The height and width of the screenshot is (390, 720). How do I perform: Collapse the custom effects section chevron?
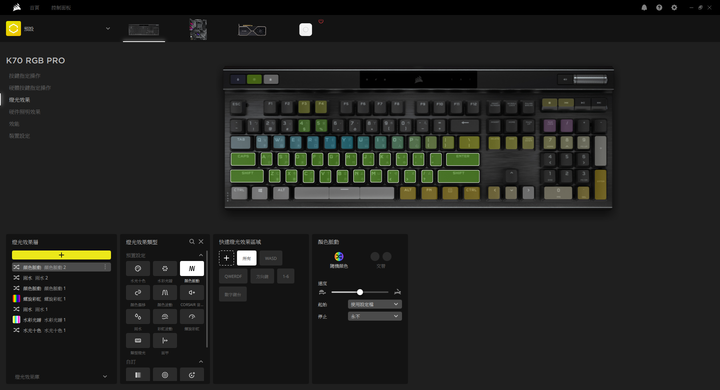pyautogui.click(x=201, y=362)
